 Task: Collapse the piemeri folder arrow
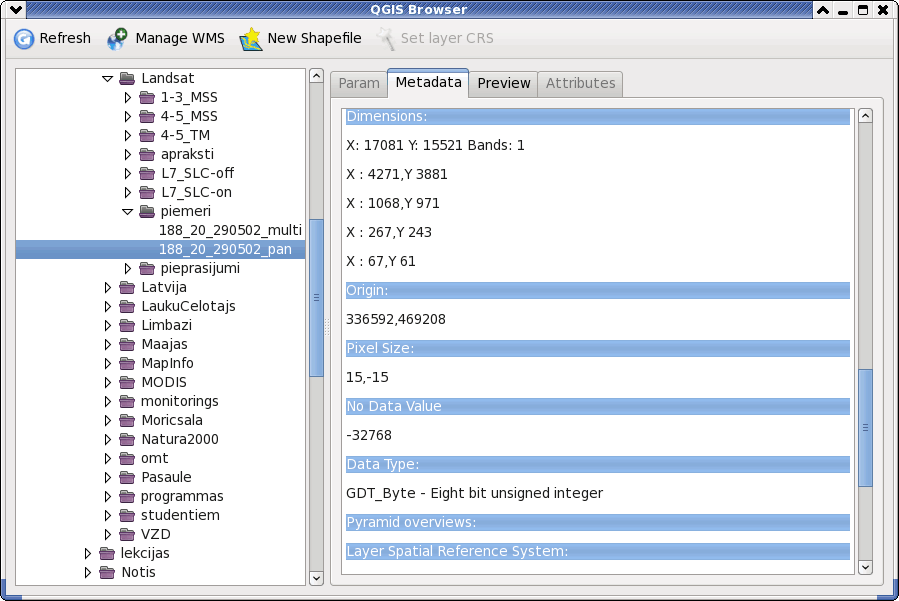(127, 212)
